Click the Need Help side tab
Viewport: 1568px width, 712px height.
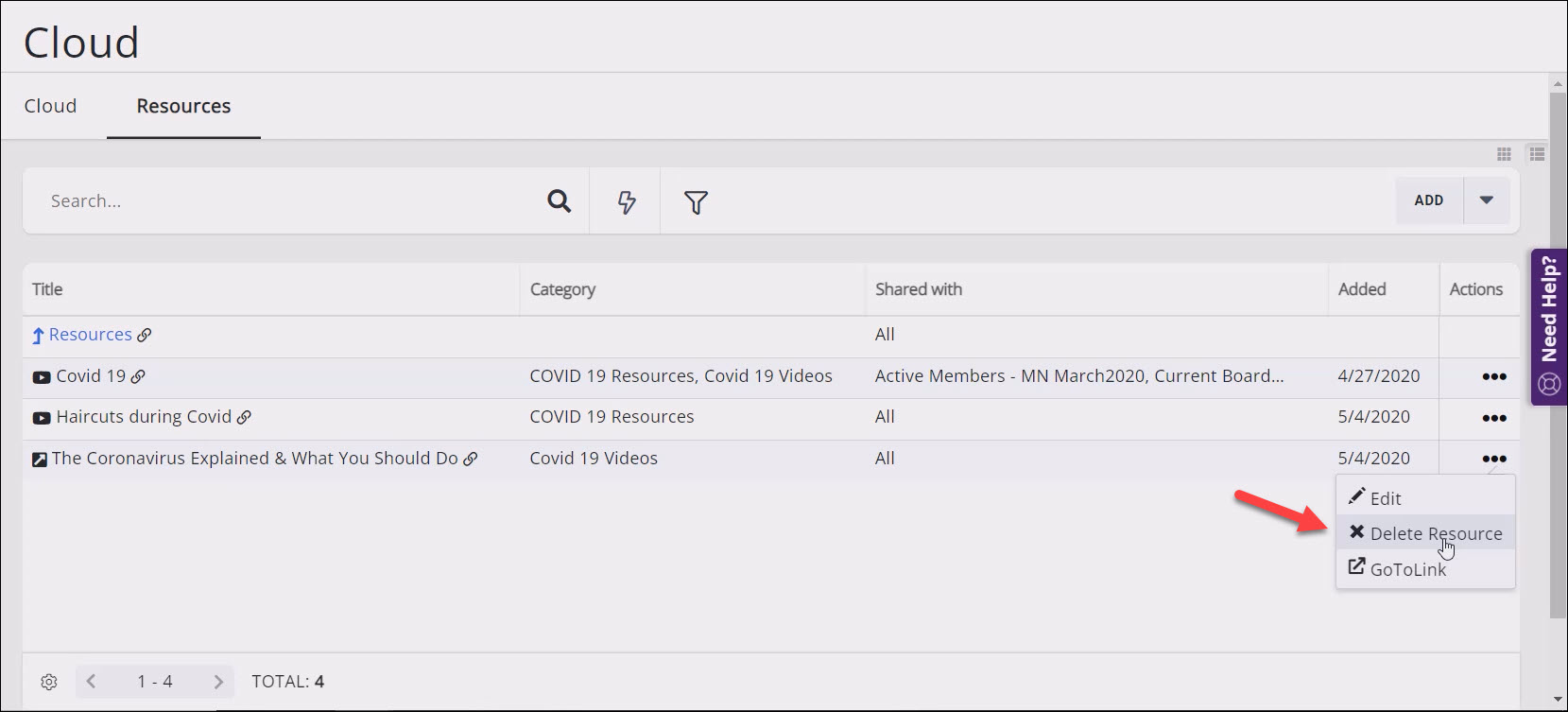pos(1548,326)
